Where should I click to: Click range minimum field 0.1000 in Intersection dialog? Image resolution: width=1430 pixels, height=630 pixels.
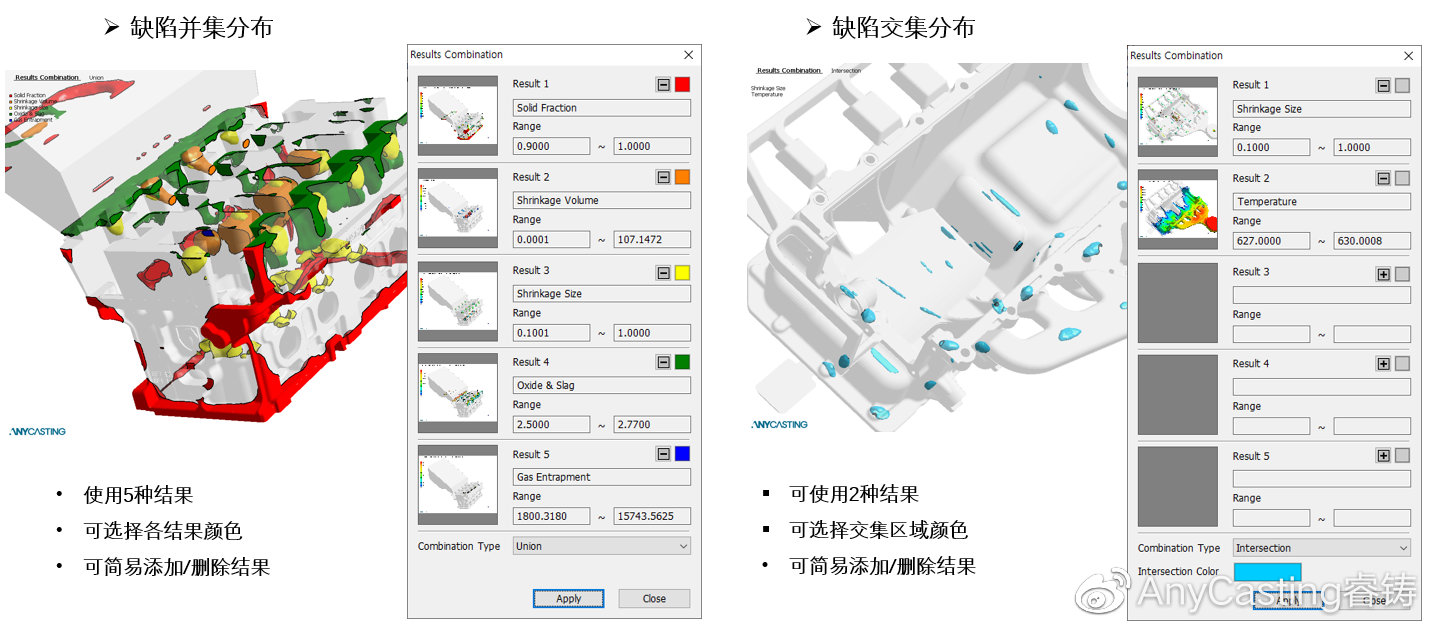click(x=1271, y=147)
